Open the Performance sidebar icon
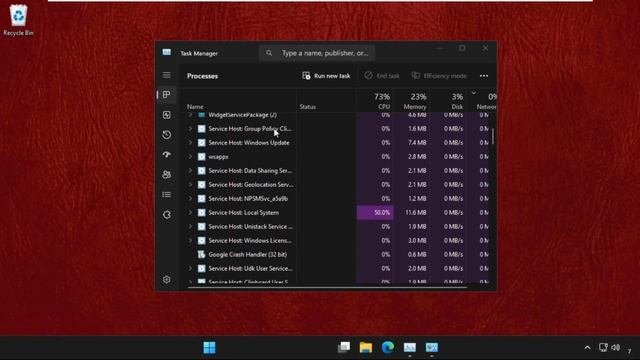This screenshot has width=640, height=360. [167, 115]
